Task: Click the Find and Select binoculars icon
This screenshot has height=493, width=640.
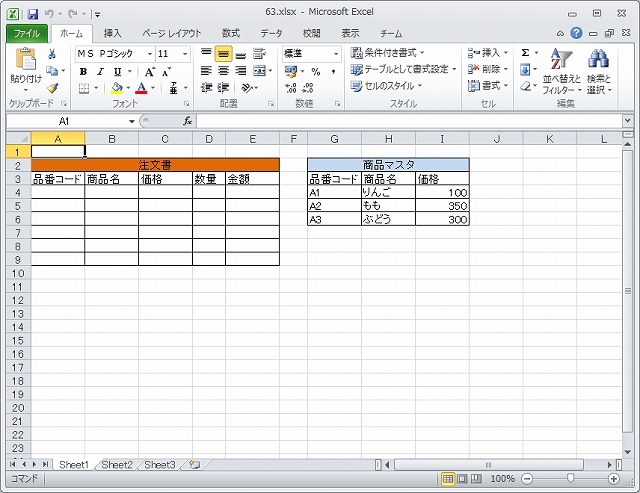Action: (599, 70)
